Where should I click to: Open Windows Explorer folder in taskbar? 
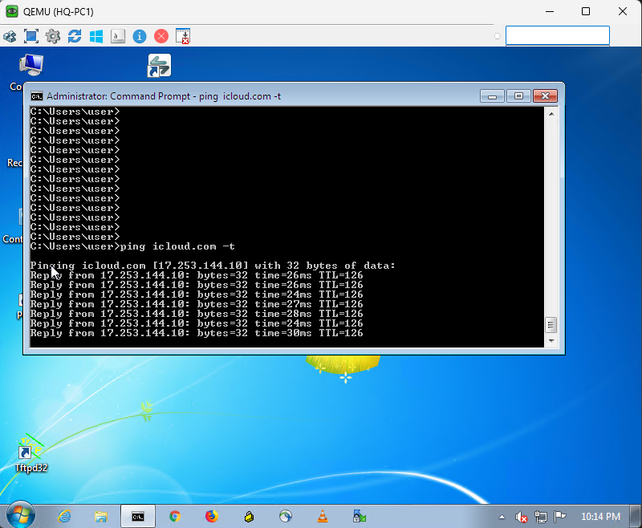[x=101, y=516]
